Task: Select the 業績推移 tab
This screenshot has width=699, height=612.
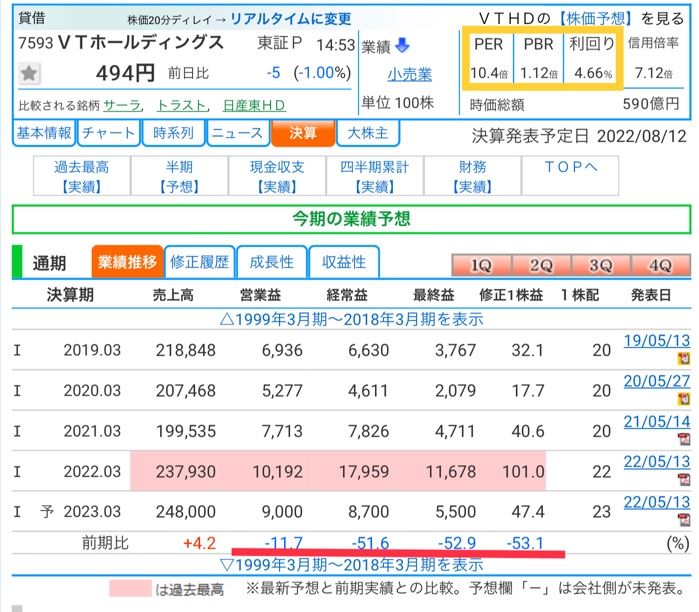Action: [x=127, y=262]
